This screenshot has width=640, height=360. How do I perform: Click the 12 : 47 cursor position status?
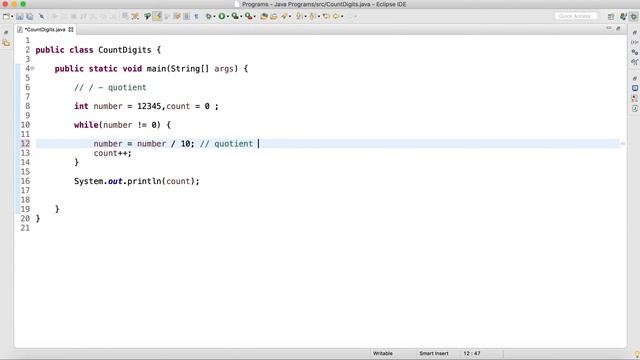[x=472, y=353]
